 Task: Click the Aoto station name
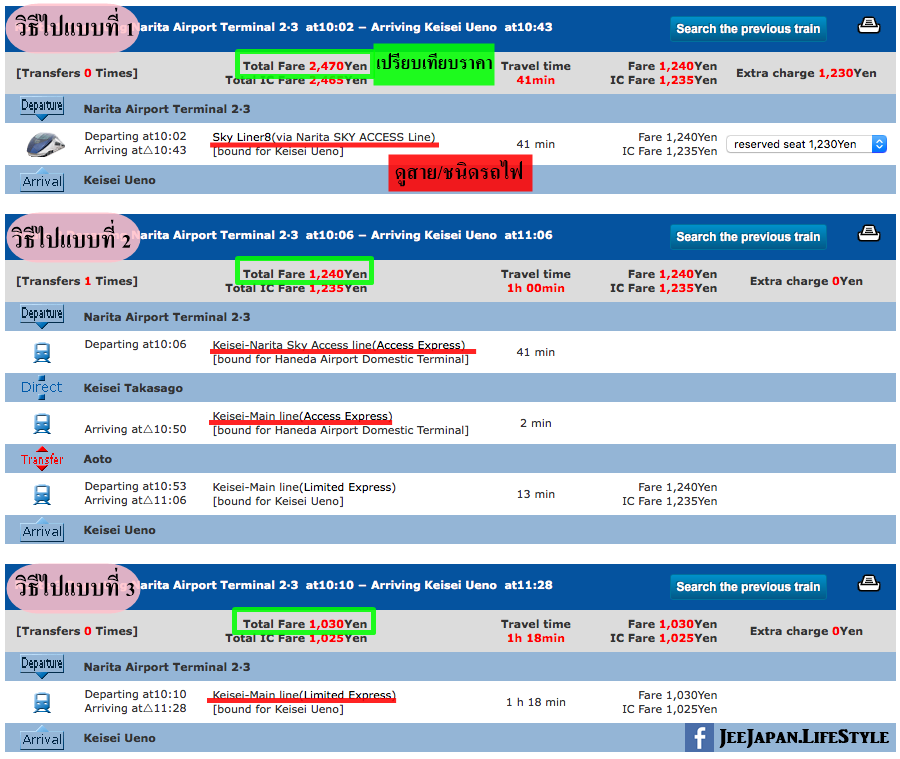(x=98, y=459)
